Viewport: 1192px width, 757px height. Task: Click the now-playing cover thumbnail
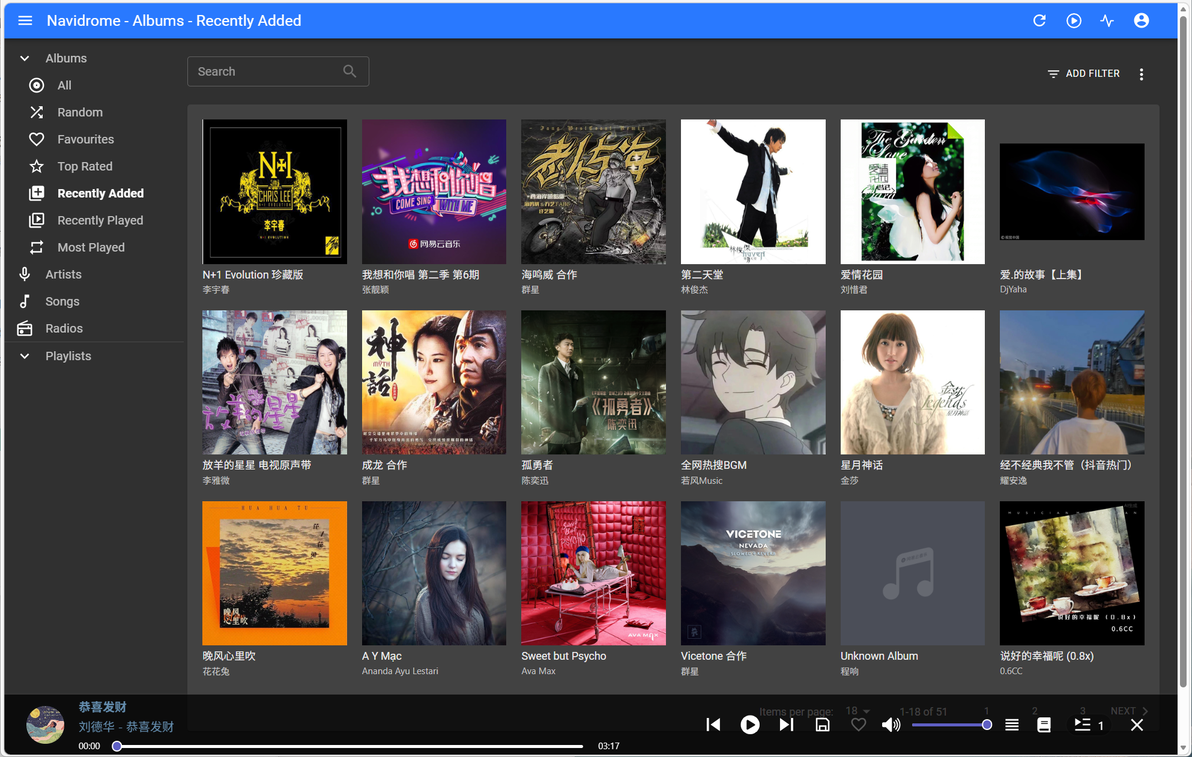click(x=46, y=724)
